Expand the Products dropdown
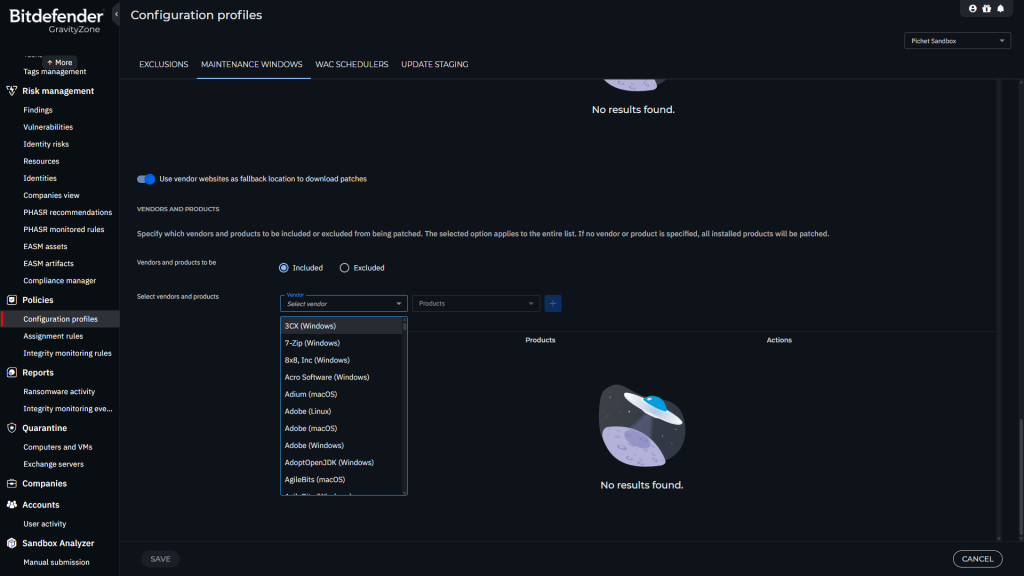This screenshot has height=576, width=1024. [476, 303]
